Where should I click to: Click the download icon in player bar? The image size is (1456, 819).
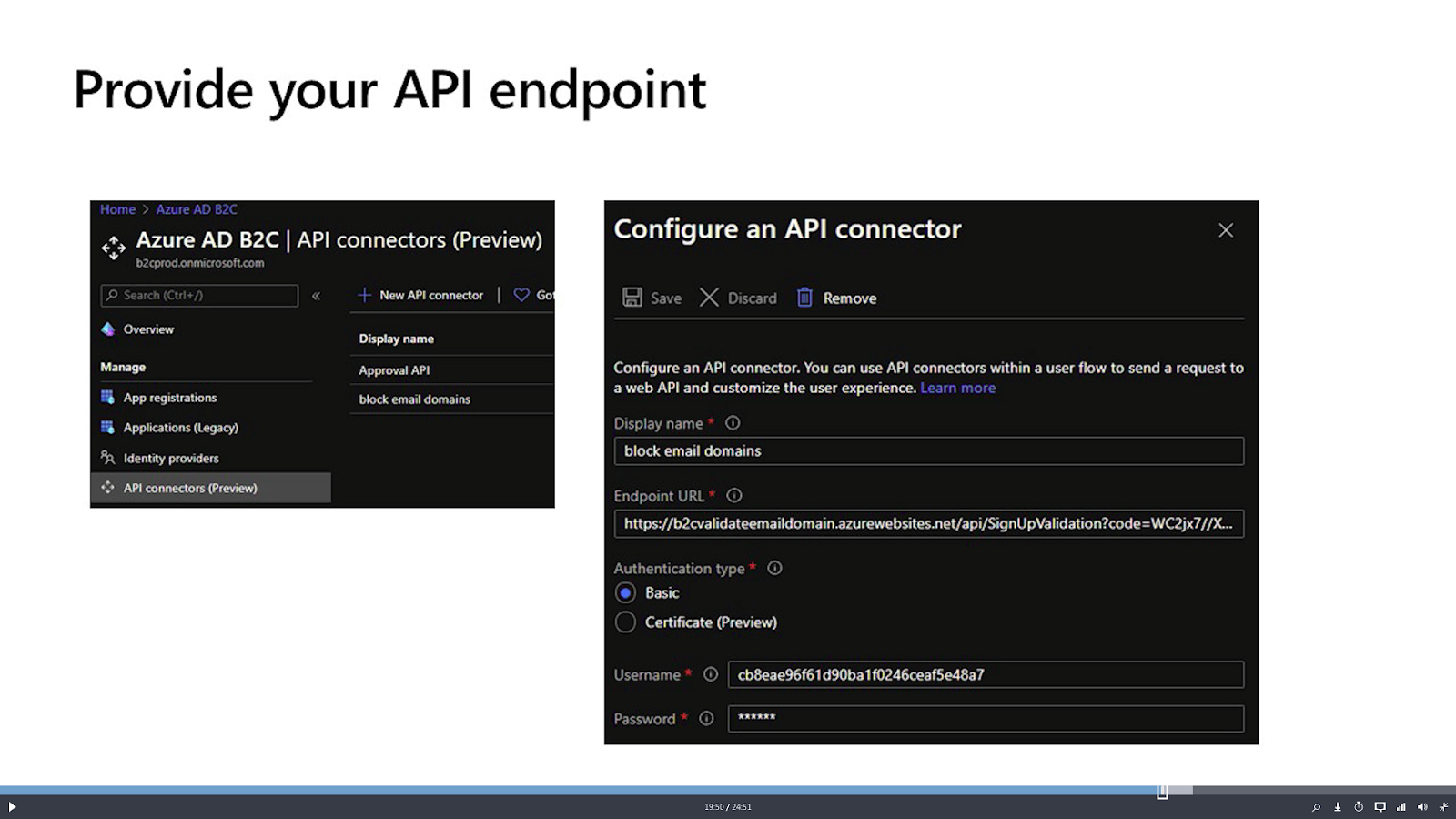[1338, 806]
